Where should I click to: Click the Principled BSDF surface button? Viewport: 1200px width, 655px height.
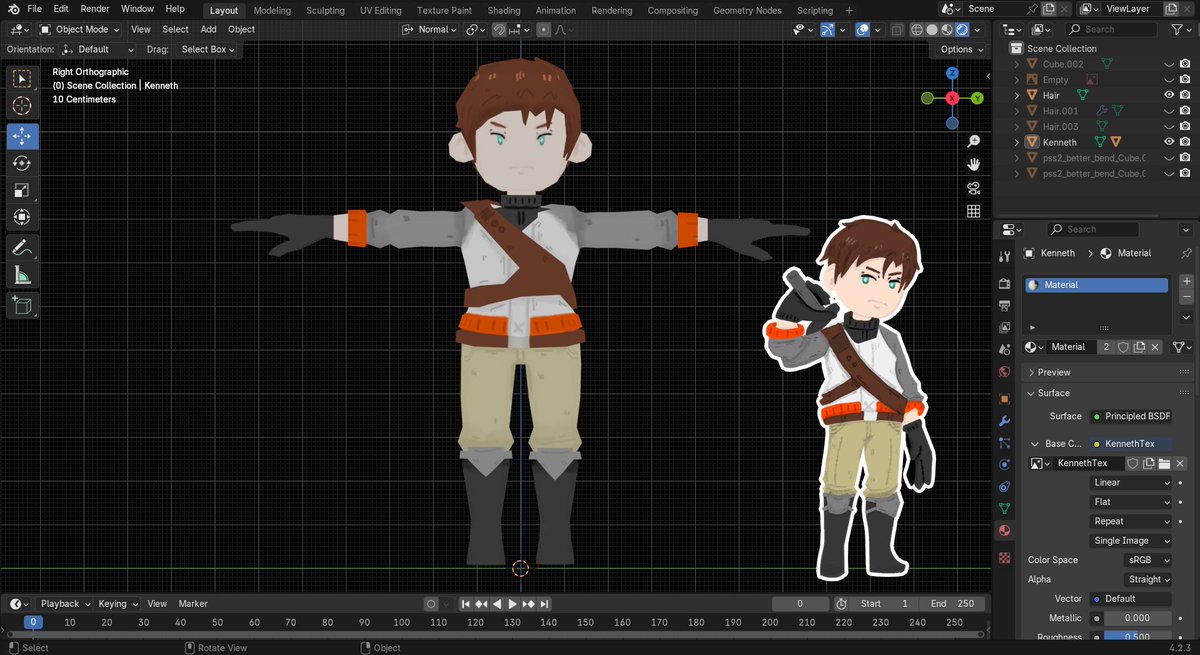click(x=1130, y=416)
